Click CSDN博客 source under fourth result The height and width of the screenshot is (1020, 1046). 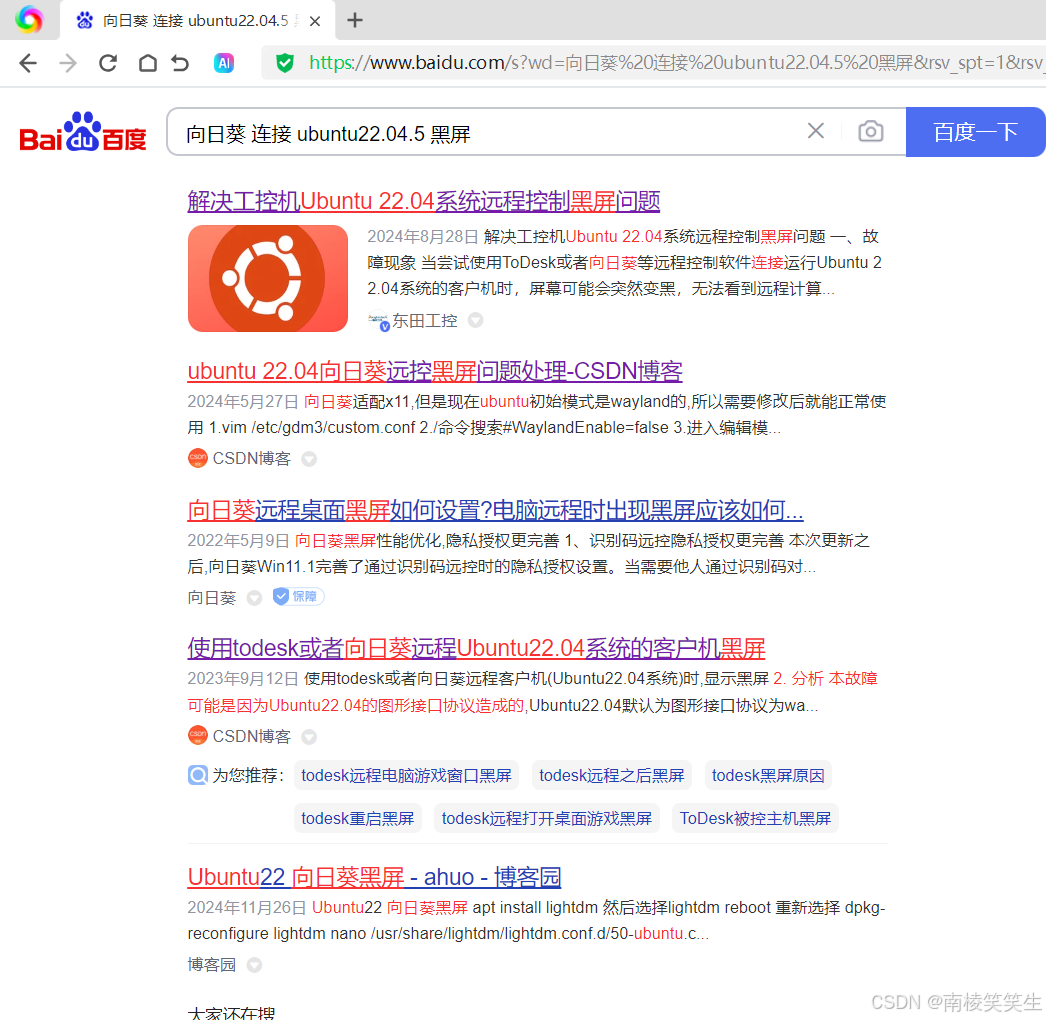[251, 736]
